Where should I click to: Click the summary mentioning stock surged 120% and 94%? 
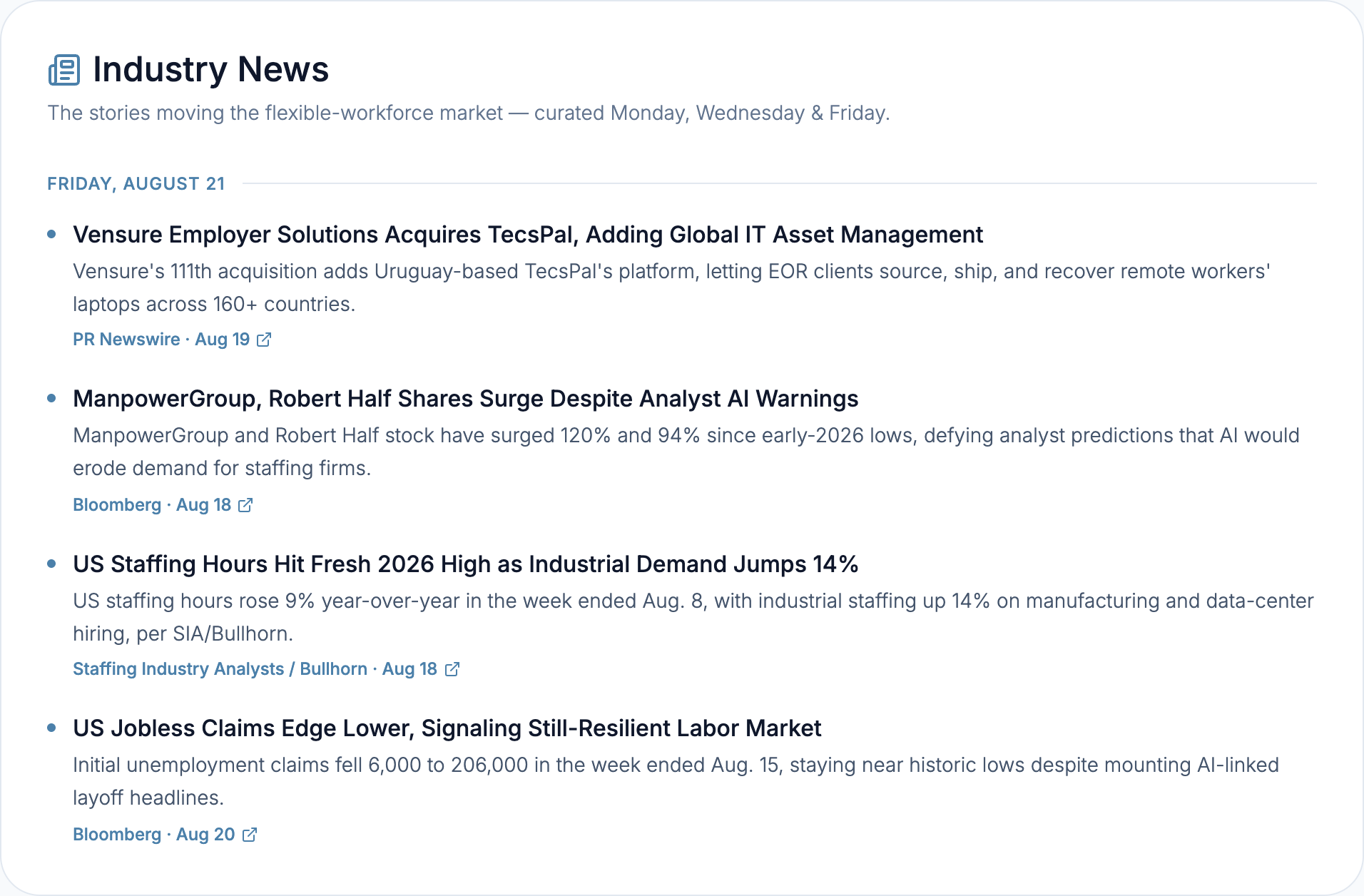[x=686, y=452]
